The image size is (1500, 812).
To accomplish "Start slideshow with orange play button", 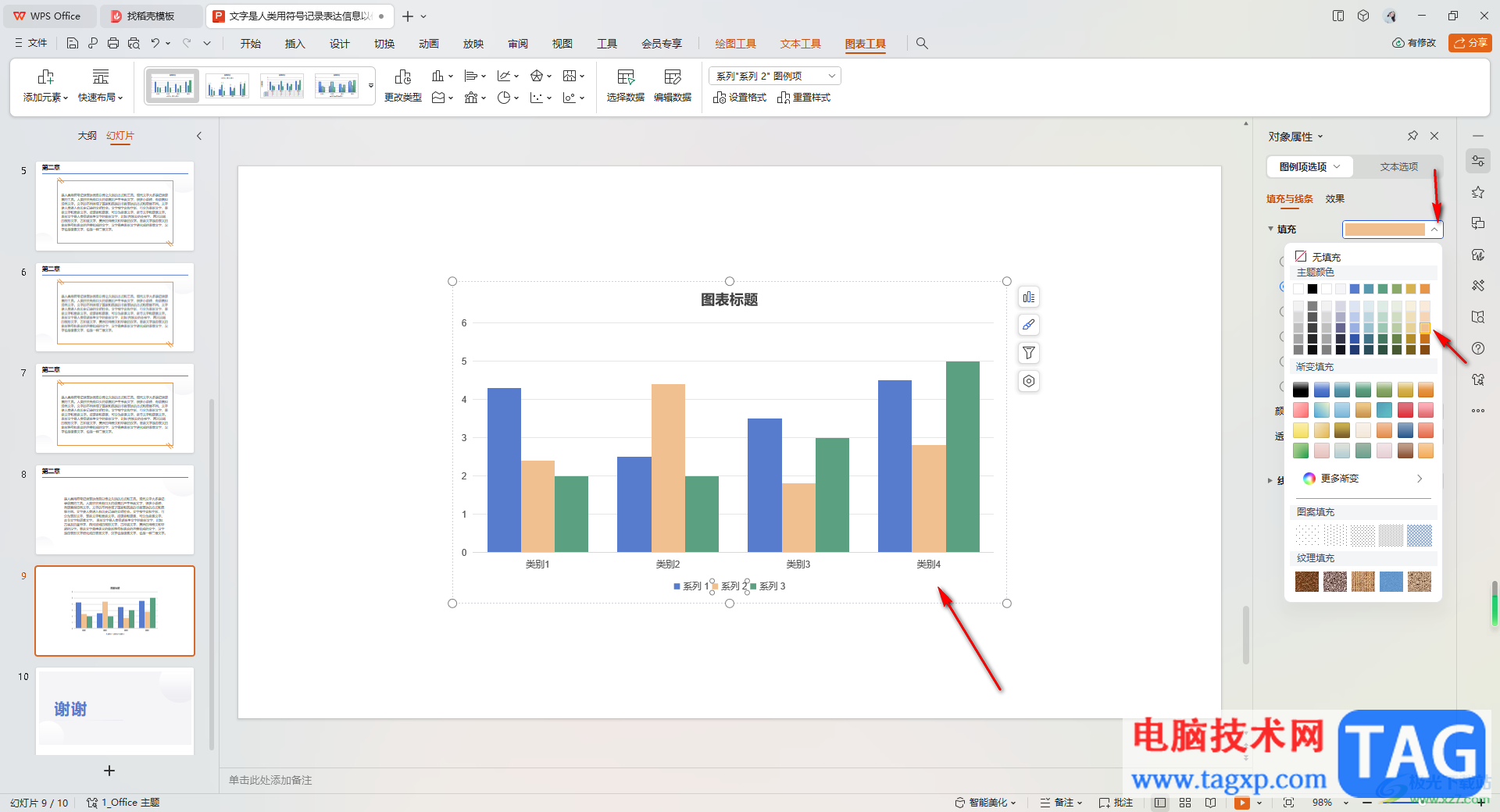I will [1242, 803].
